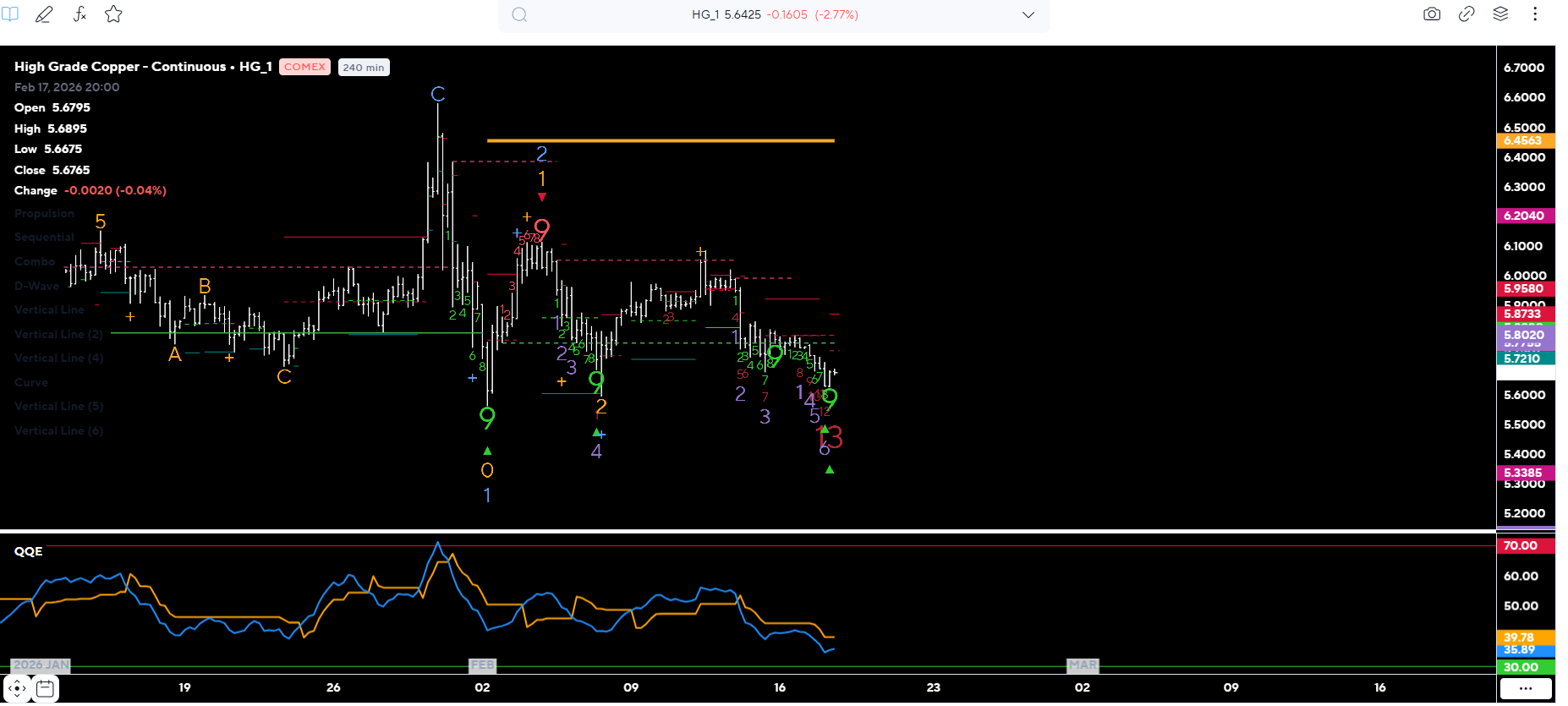Click the symbol search magnifier field
Image resolution: width=1568 pixels, height=706 pixels.
[519, 15]
